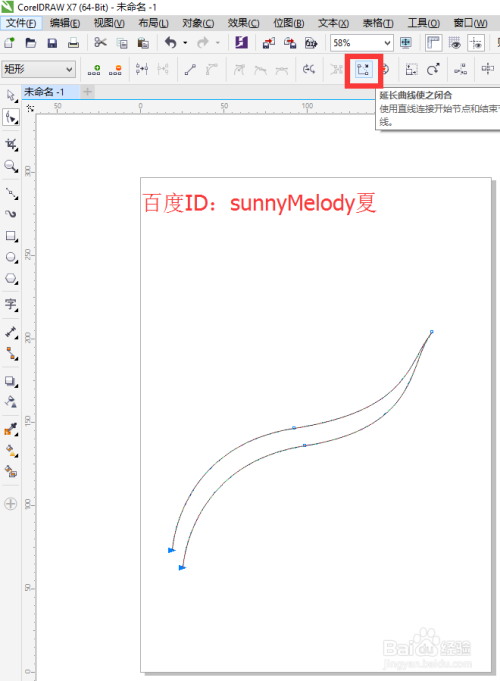Click the Import icon

tap(269, 43)
